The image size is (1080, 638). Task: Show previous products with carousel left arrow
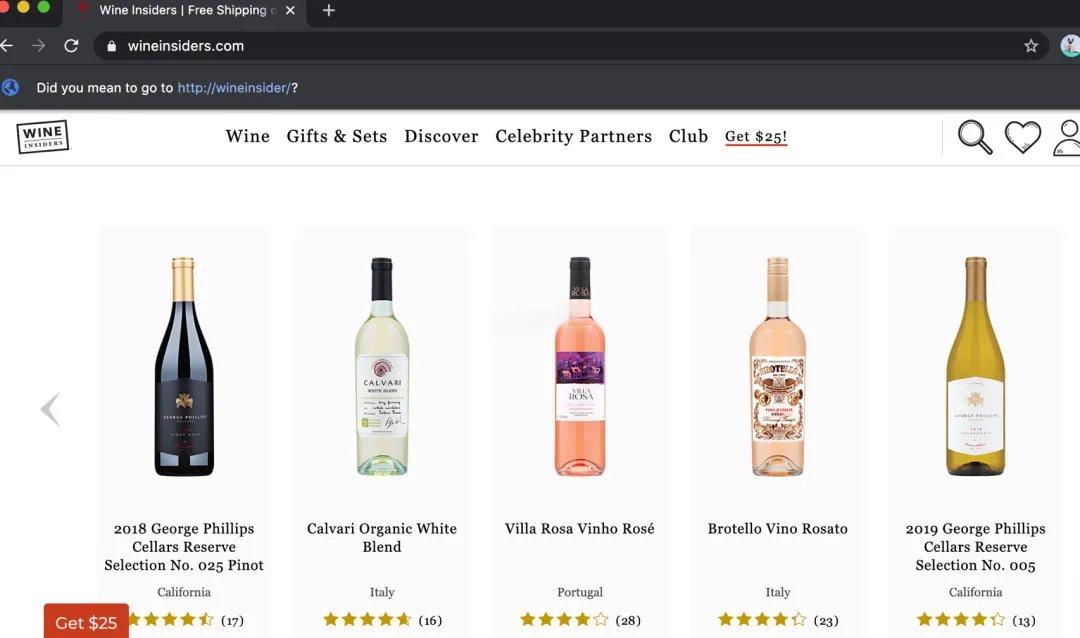pyautogui.click(x=50, y=409)
